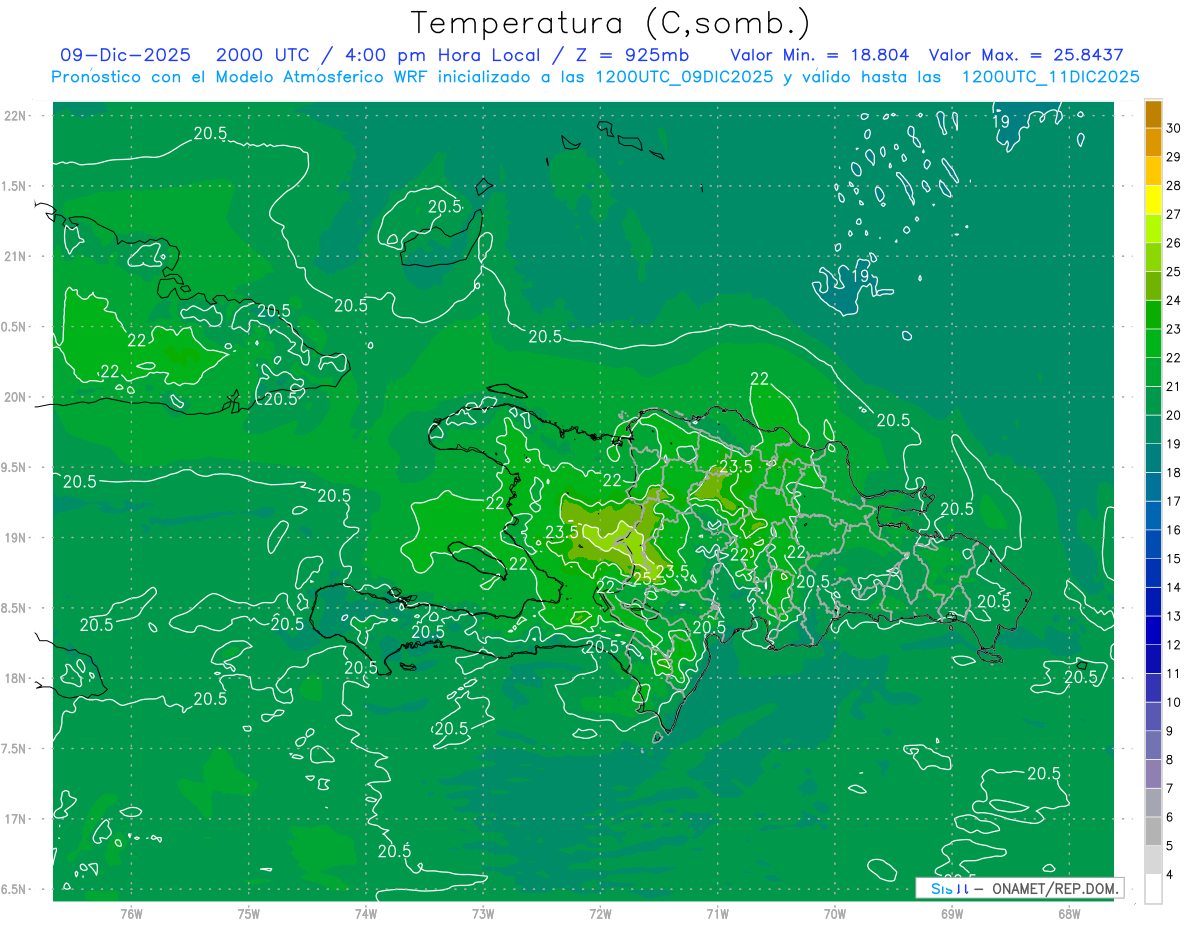Click the legend swatch between 29 and 30
Screen dimensions: 1200x927
coord(1153,142)
